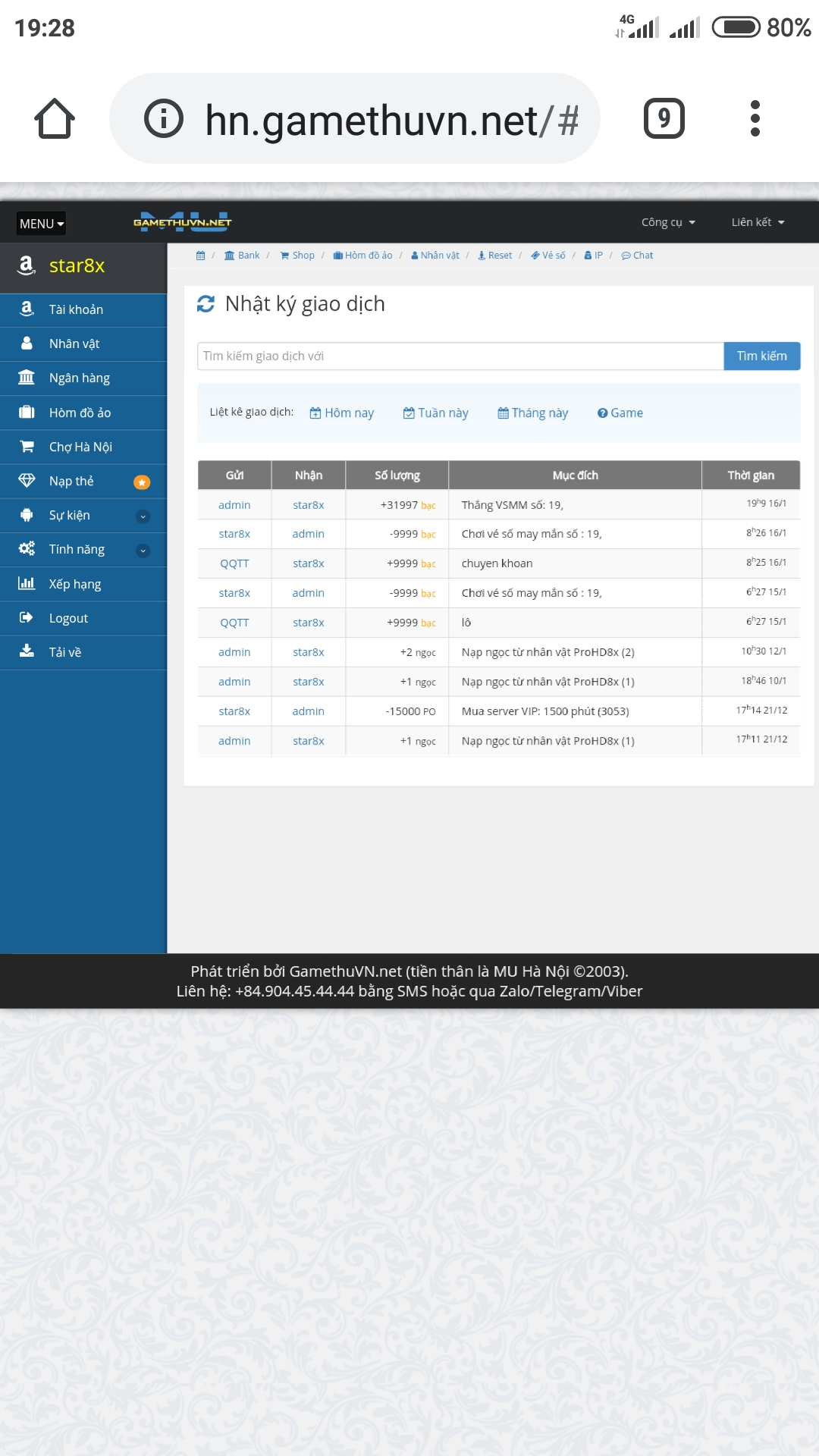
Task: Open Ngân hàng in sidebar
Action: [x=83, y=378]
